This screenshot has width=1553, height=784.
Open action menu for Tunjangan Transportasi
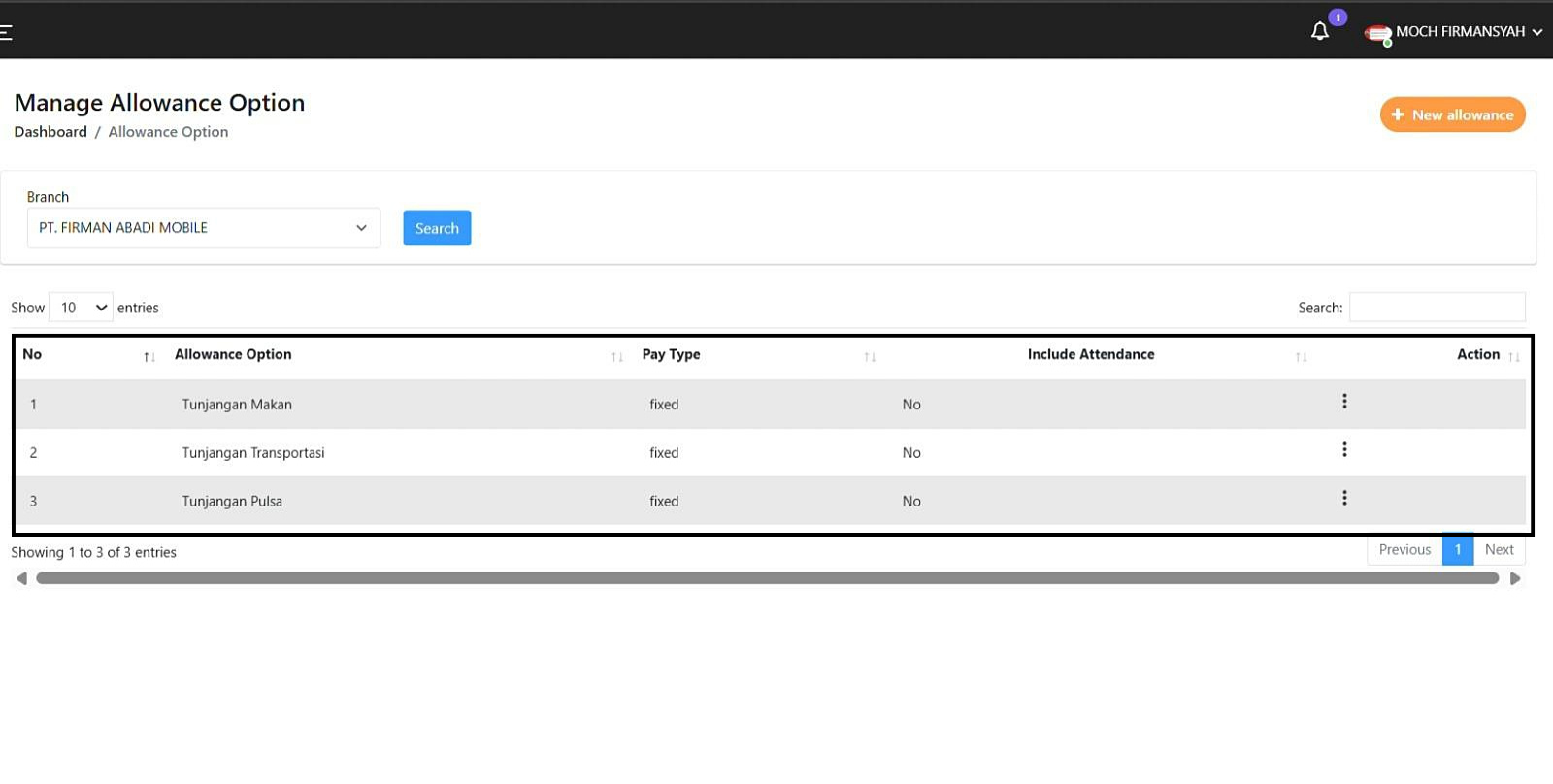(x=1344, y=450)
